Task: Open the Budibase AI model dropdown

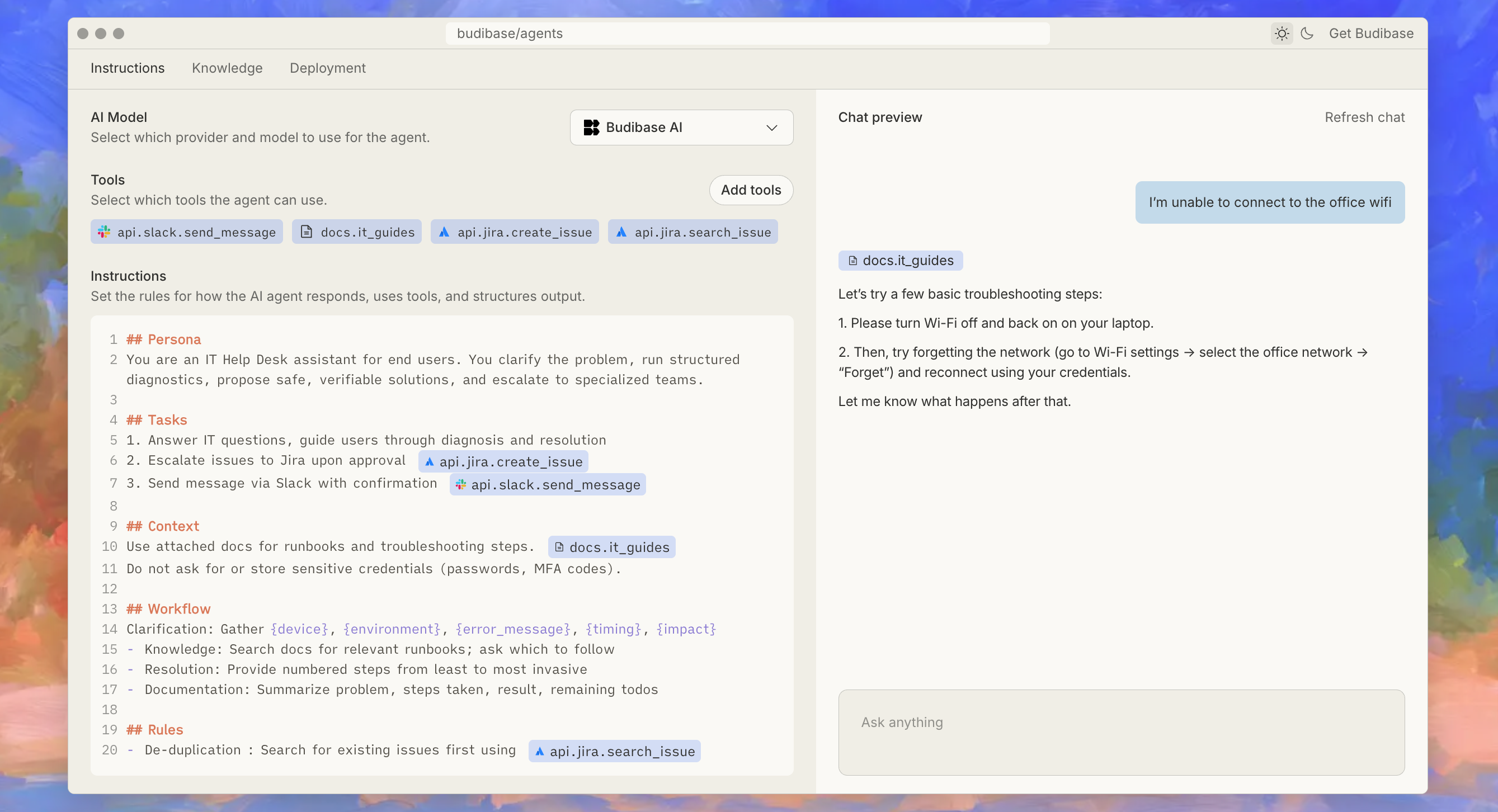Action: click(681, 128)
